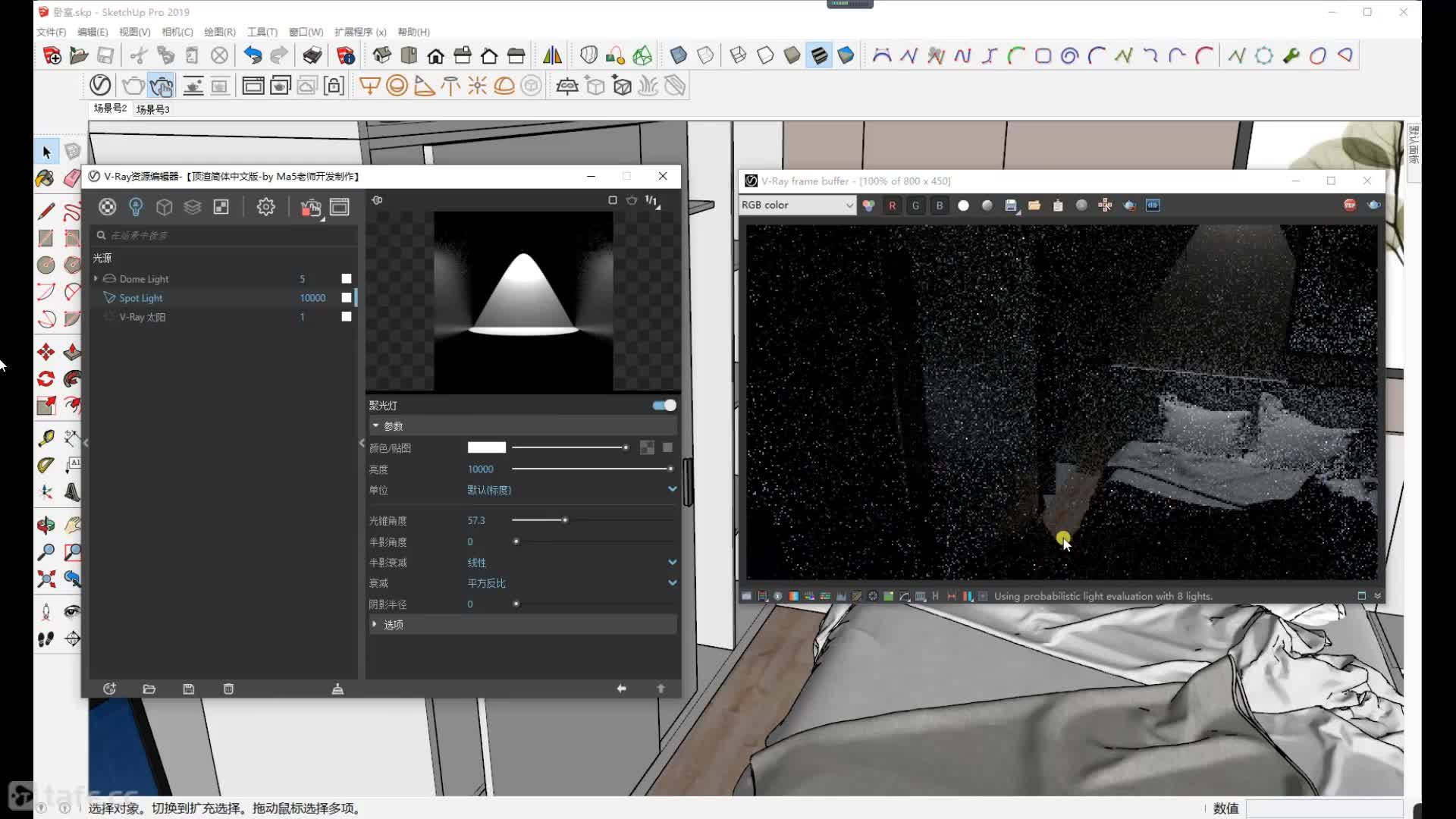
Task: Select the Paint Bucket tool
Action: (45, 179)
